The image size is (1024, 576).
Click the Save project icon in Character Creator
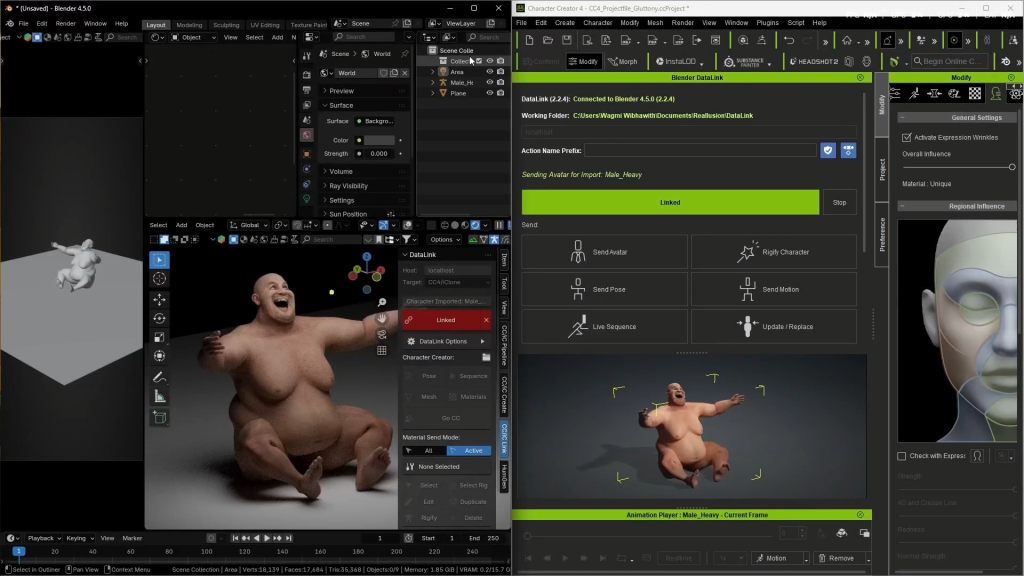[x=567, y=40]
